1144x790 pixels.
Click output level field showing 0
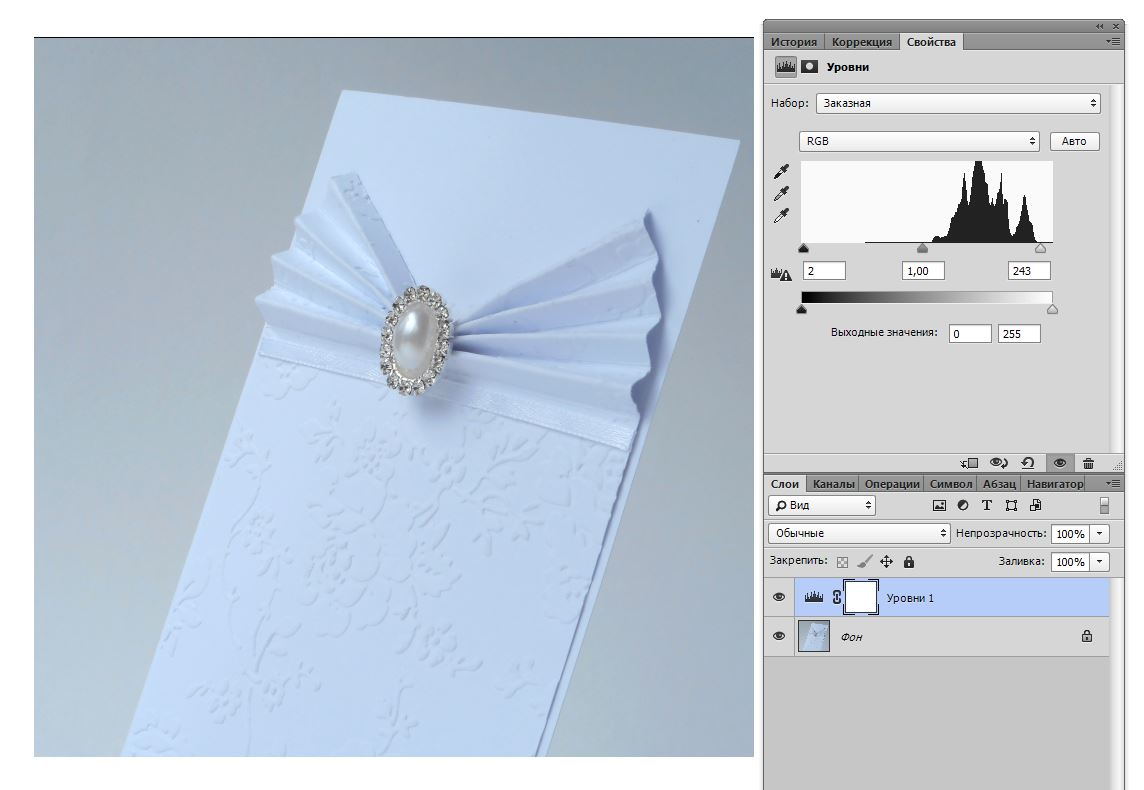[x=970, y=333]
